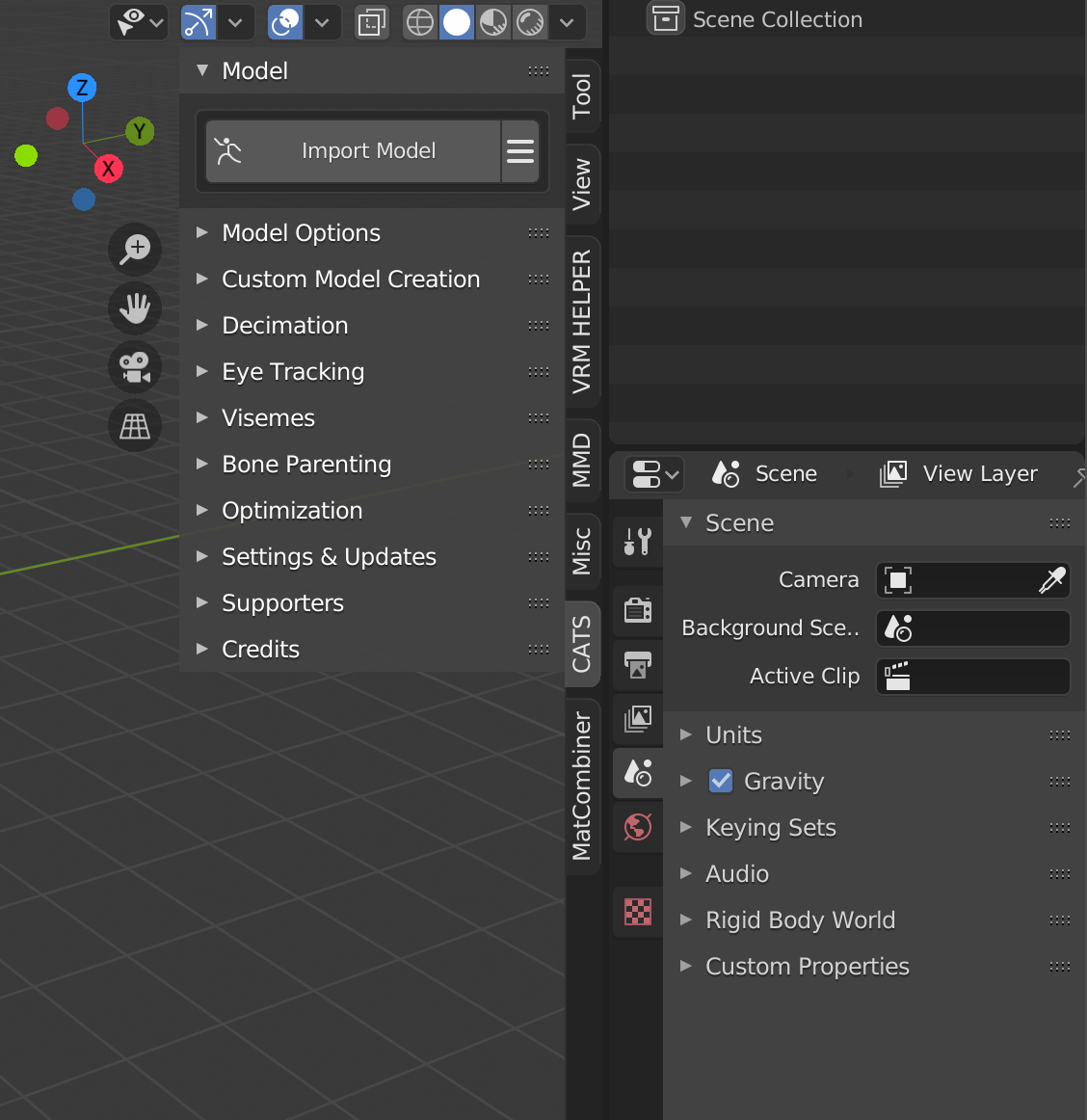The image size is (1087, 1120).
Task: Open the viewport visibility and selectability dropdown
Action: (140, 22)
